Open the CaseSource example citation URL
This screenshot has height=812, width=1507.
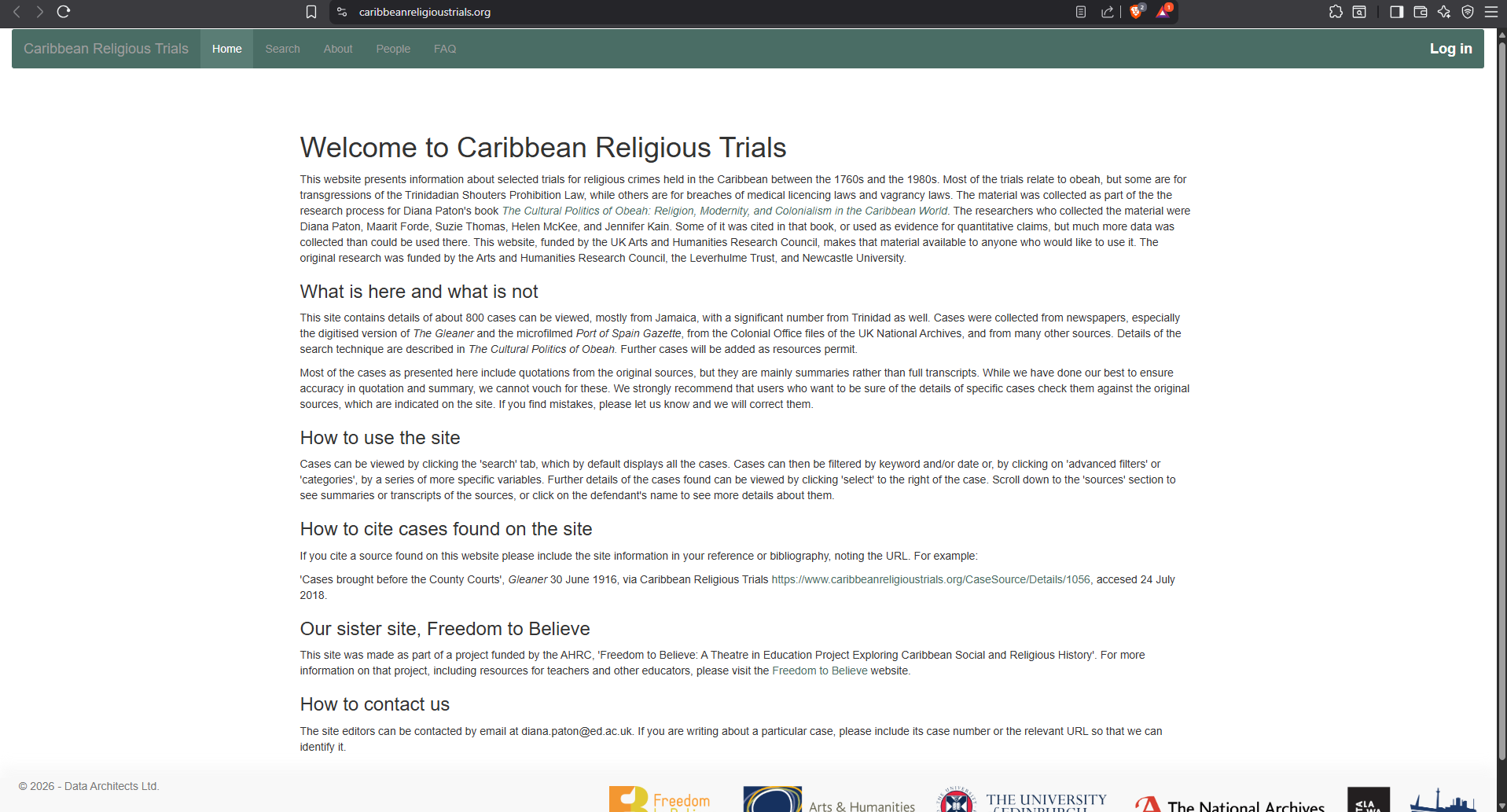click(x=930, y=579)
